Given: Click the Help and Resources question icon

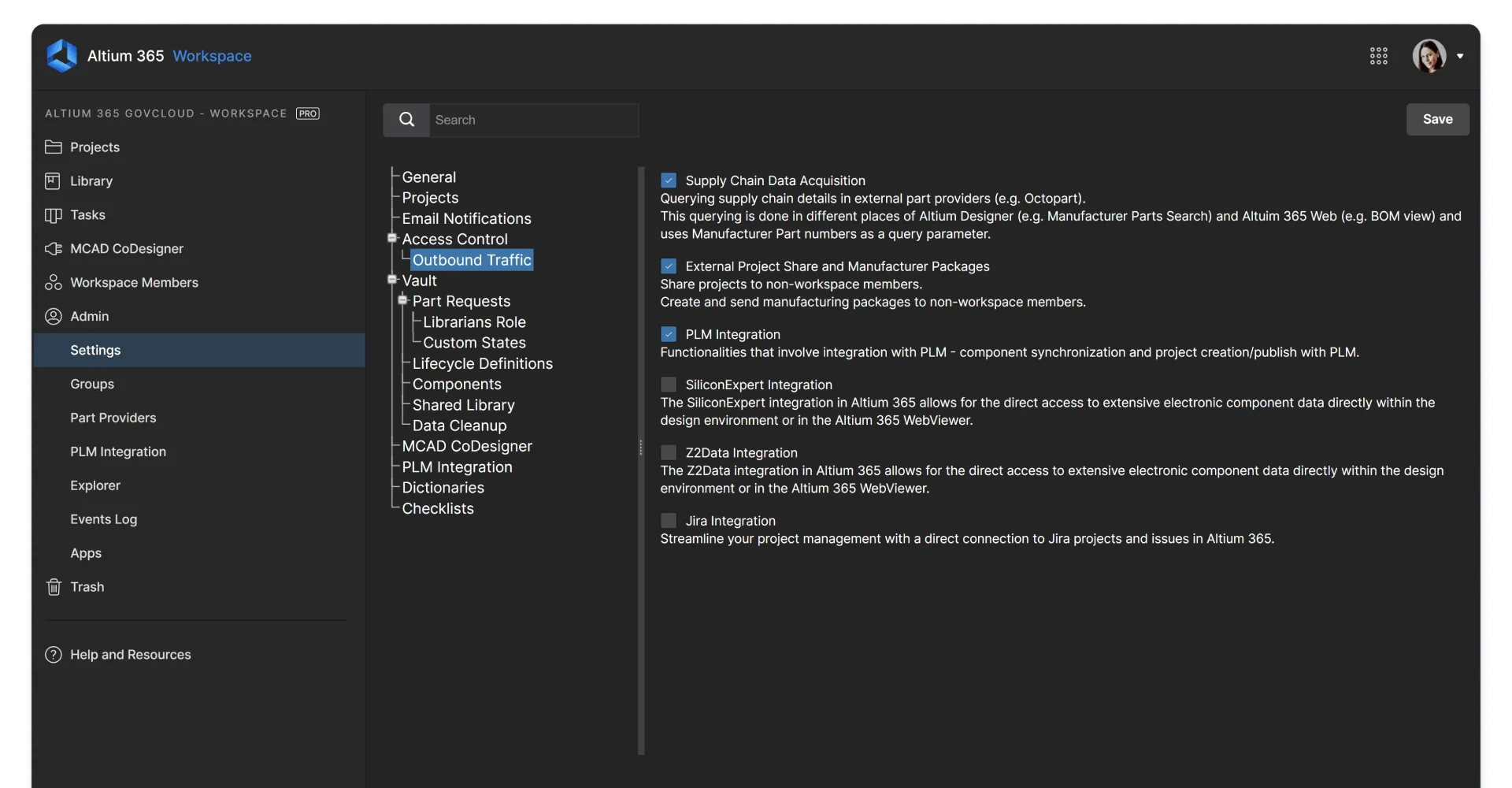Looking at the screenshot, I should point(54,655).
